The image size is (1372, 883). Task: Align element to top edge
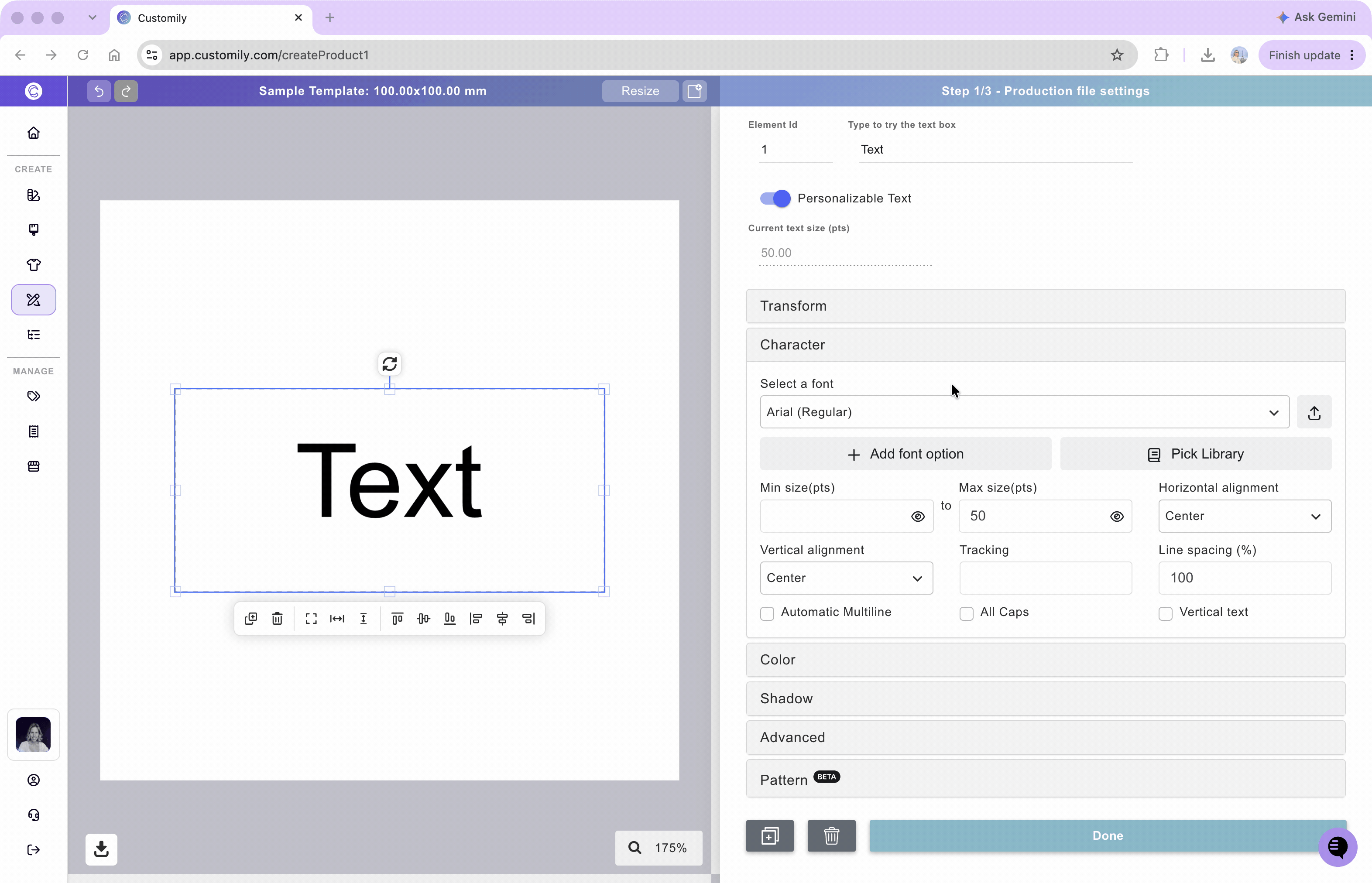click(x=397, y=619)
